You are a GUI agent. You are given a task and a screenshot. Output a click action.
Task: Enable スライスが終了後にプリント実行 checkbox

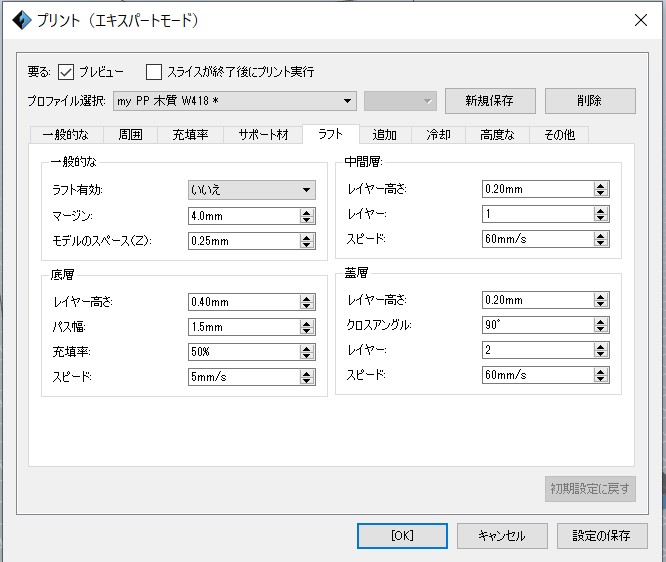click(x=154, y=72)
